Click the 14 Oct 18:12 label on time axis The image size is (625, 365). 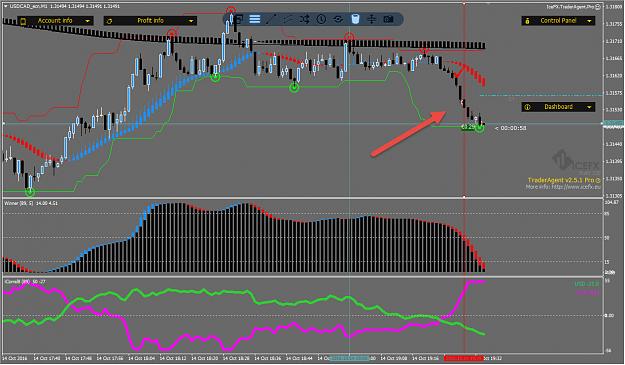(173, 358)
